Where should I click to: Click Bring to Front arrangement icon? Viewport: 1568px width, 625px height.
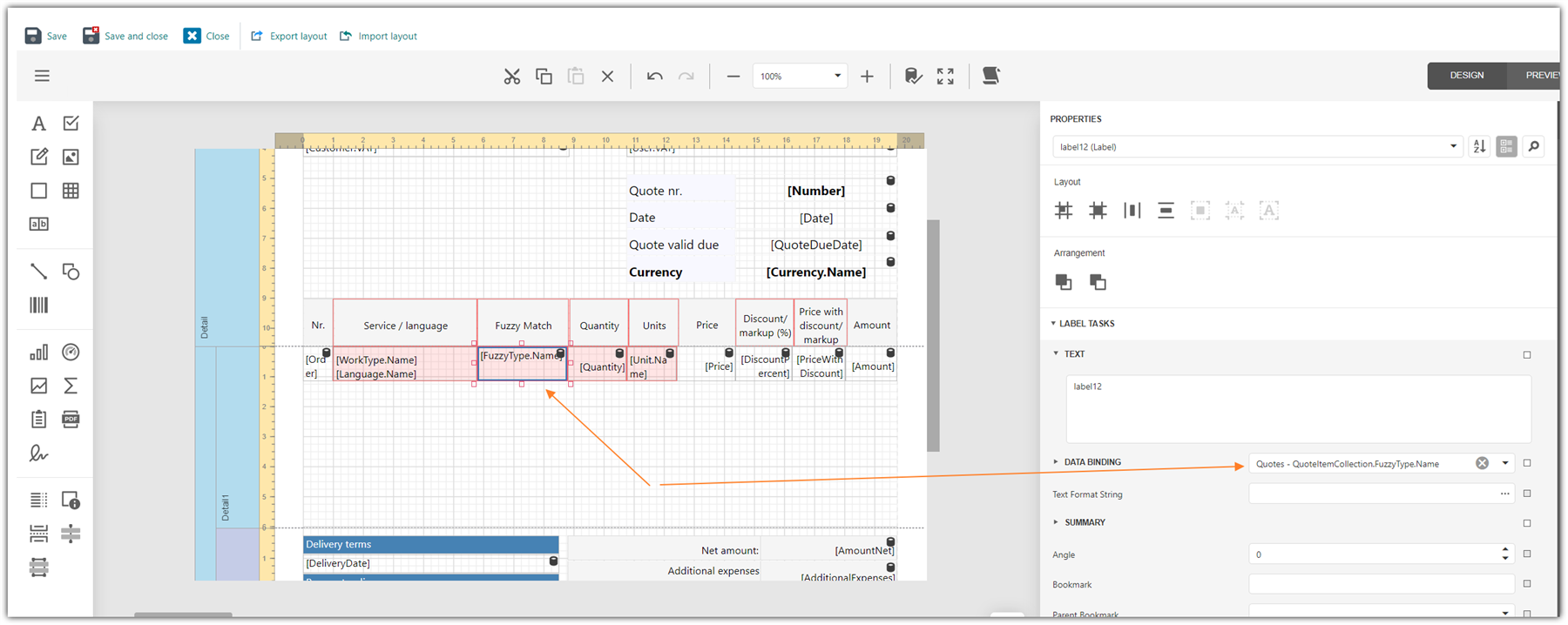click(x=1064, y=282)
